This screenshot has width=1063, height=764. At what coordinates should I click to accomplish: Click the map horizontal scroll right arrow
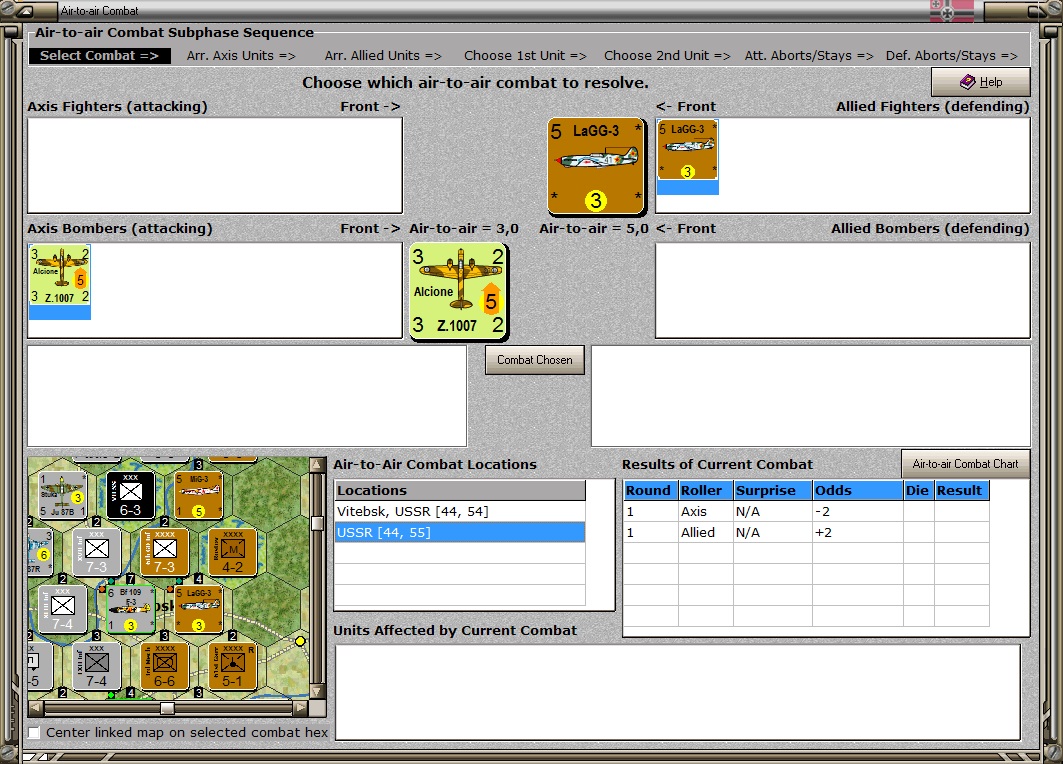point(300,708)
